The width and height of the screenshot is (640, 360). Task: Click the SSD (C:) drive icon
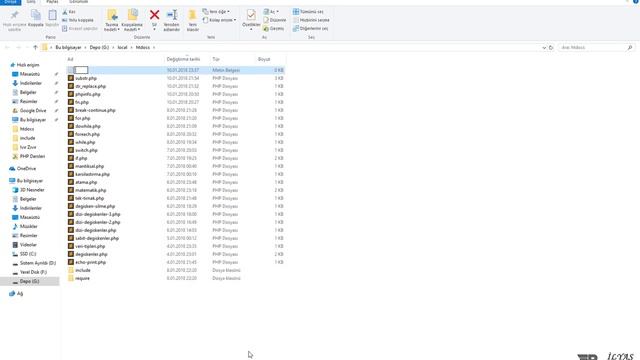pos(15,254)
